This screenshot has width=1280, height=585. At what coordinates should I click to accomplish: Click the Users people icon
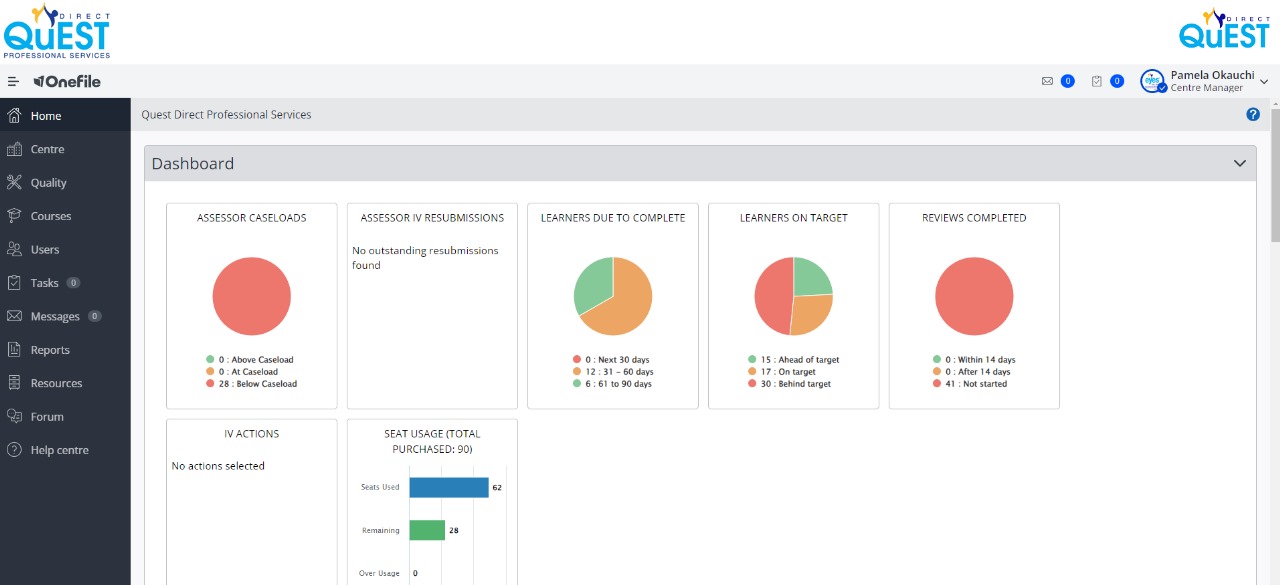(14, 249)
